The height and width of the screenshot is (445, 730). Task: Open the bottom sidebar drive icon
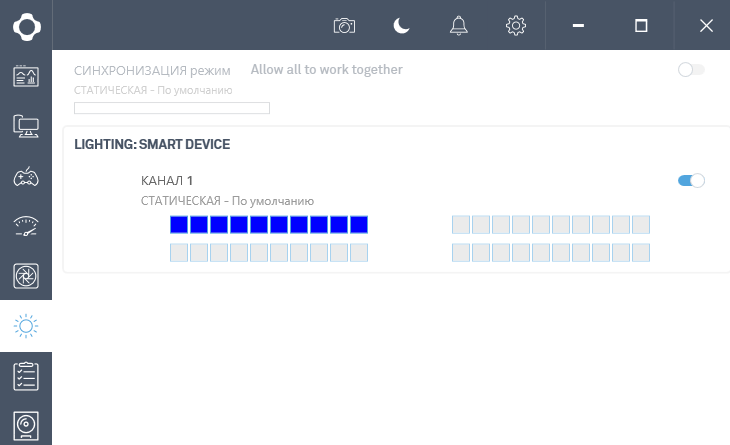click(x=26, y=424)
